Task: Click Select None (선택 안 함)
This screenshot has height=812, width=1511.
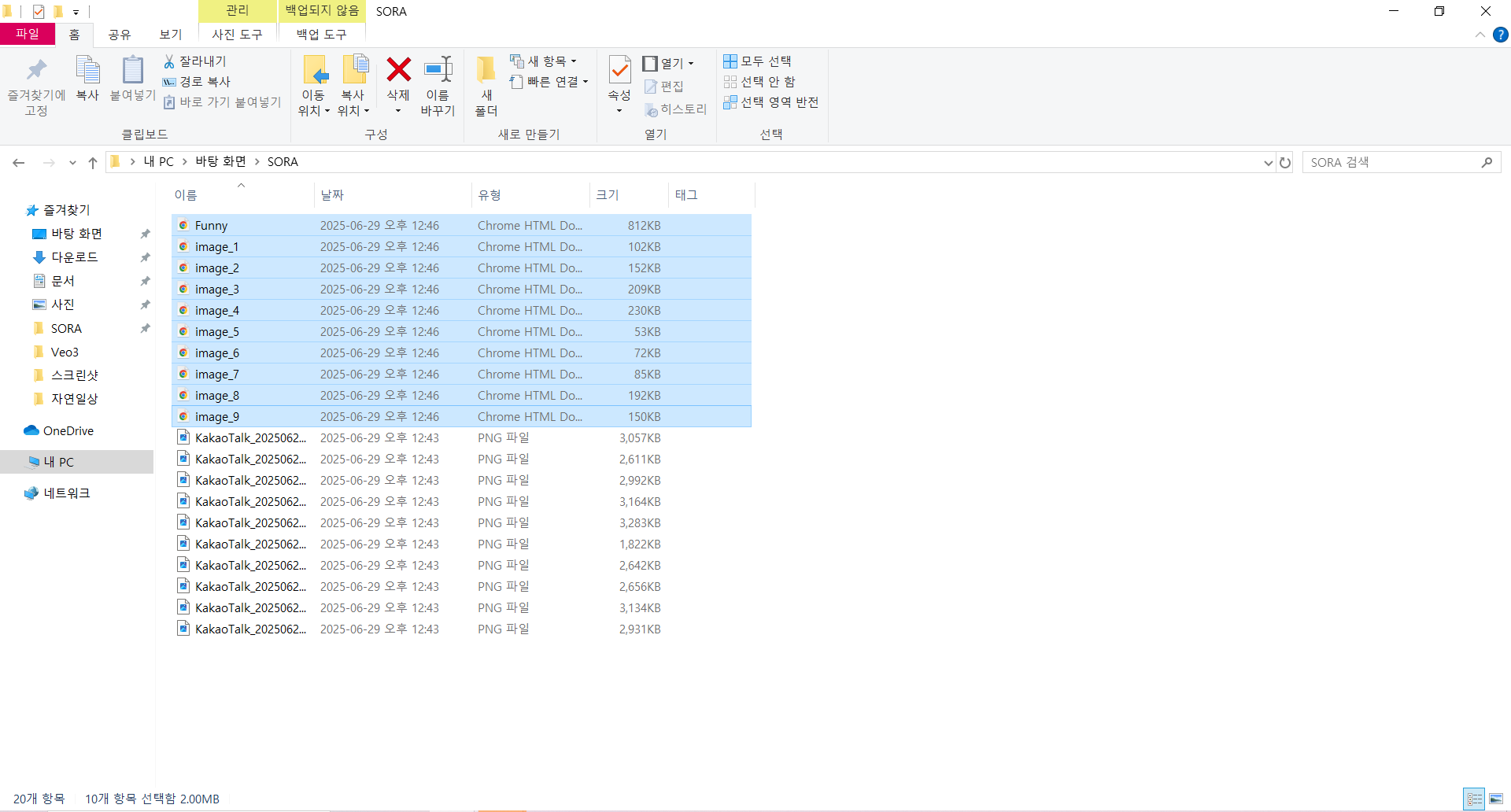Action: [759, 81]
